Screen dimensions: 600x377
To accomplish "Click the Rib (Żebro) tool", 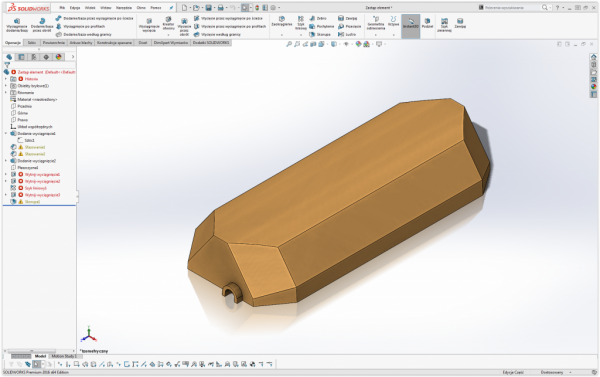I will 318,18.
